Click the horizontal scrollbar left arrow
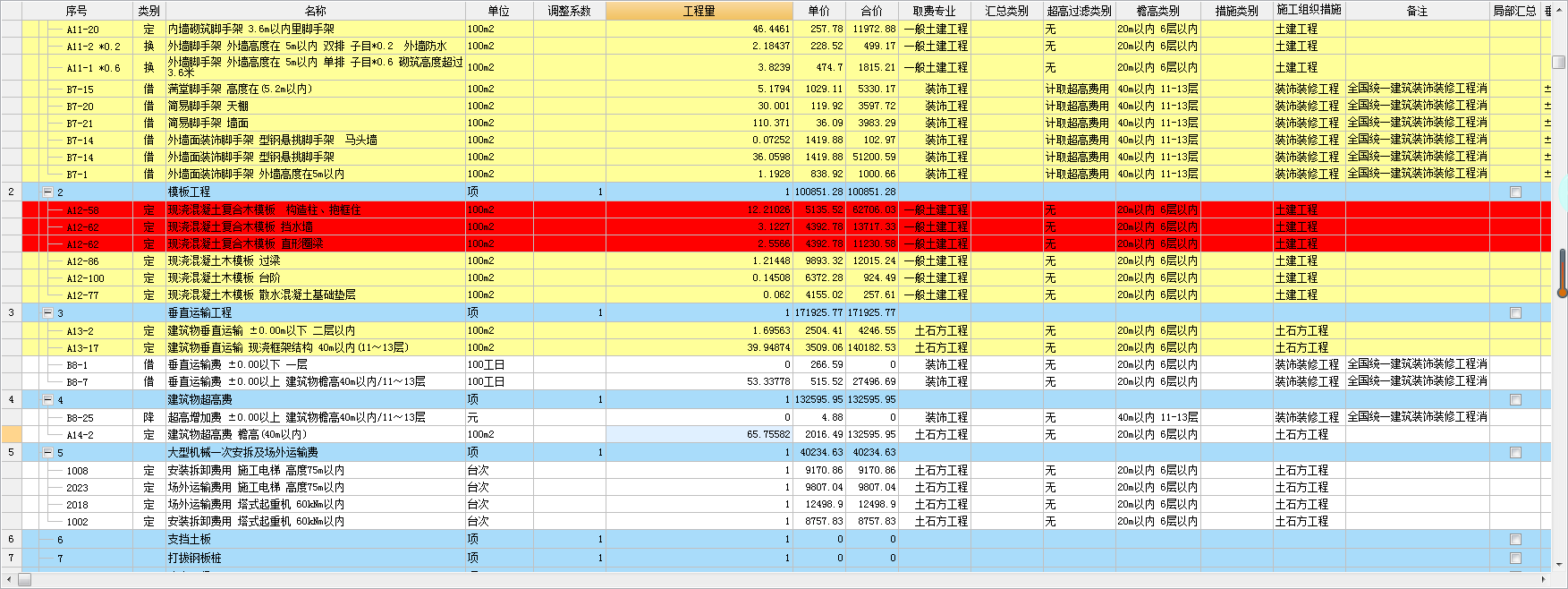Image resolution: width=1568 pixels, height=589 pixels. [7, 580]
